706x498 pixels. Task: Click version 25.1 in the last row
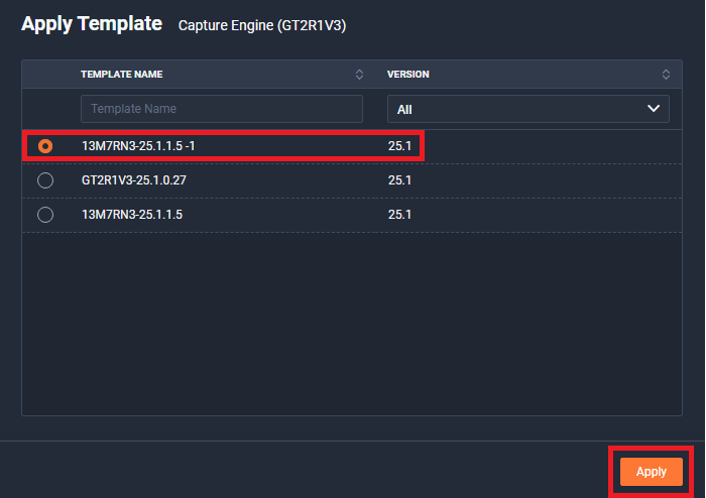click(x=399, y=215)
